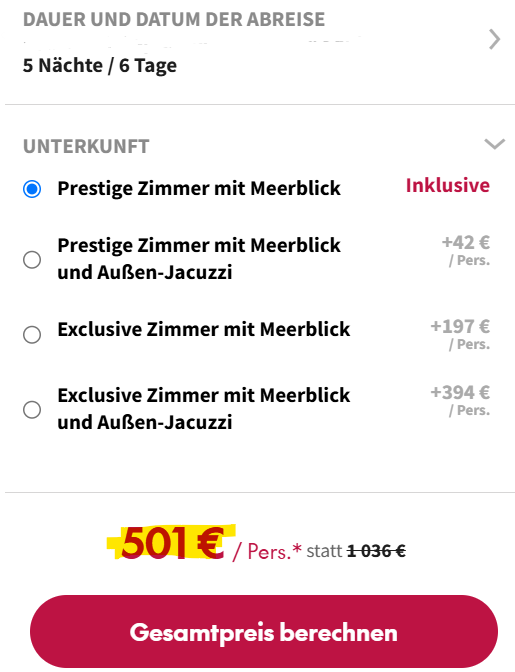Screen dimensions: 515x672
Task: Open the duration and departure date chevron
Action: pyautogui.click(x=494, y=40)
